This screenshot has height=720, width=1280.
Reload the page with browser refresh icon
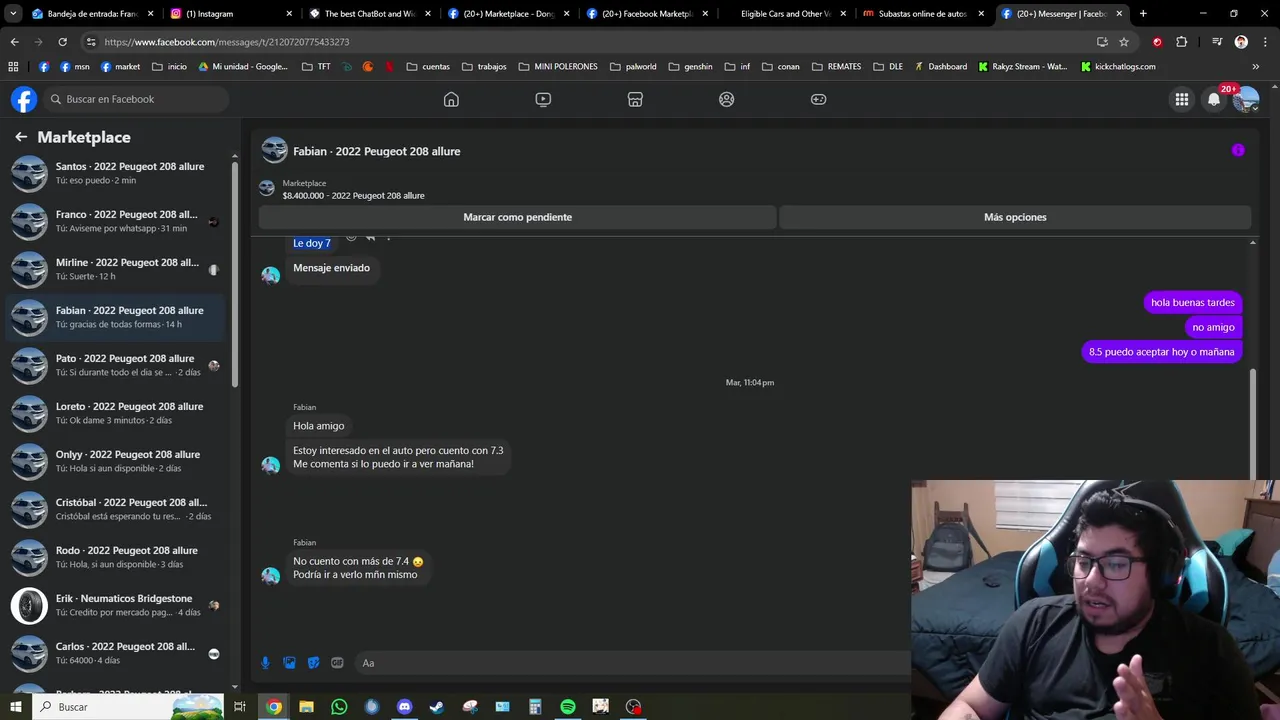tap(62, 42)
